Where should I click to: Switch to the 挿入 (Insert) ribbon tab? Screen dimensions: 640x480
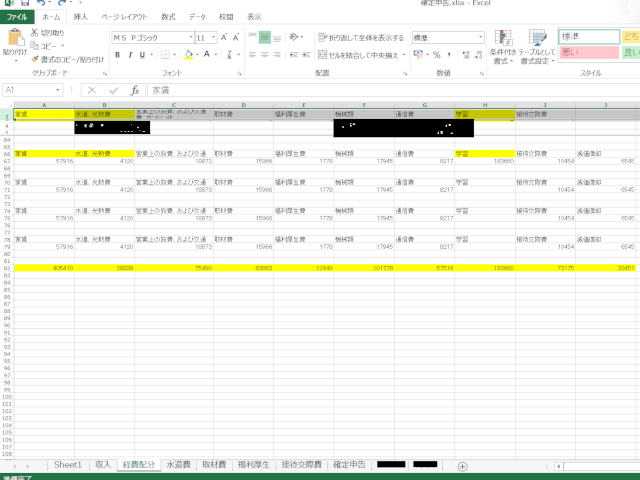point(80,17)
